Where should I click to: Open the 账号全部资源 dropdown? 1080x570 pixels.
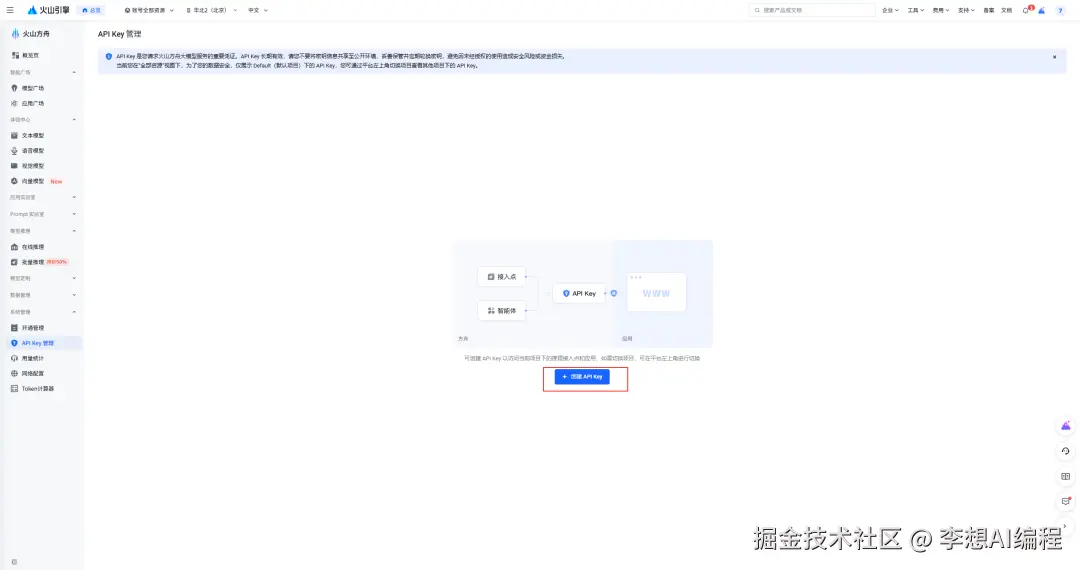coord(149,10)
